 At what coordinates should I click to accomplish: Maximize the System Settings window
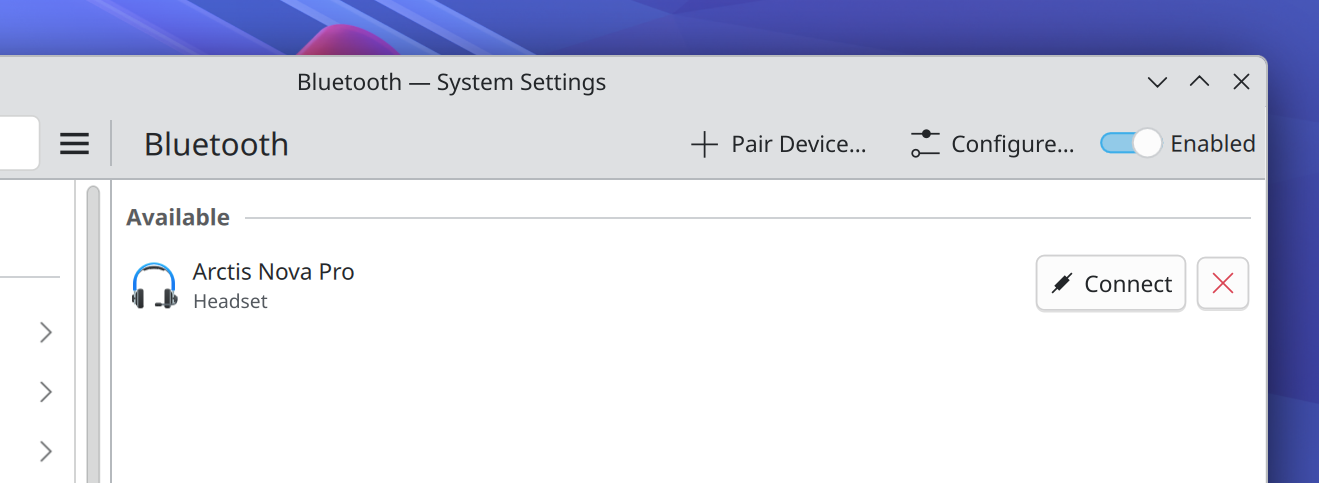point(1199,82)
